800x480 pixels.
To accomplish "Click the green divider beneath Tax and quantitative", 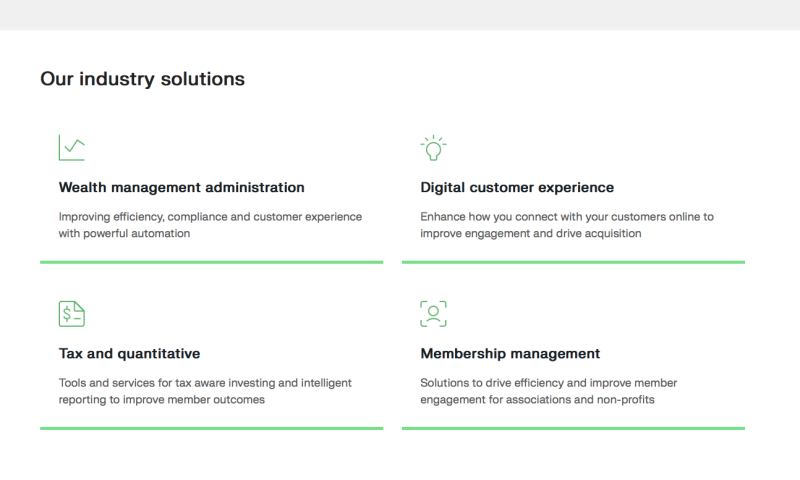I will pos(211,428).
